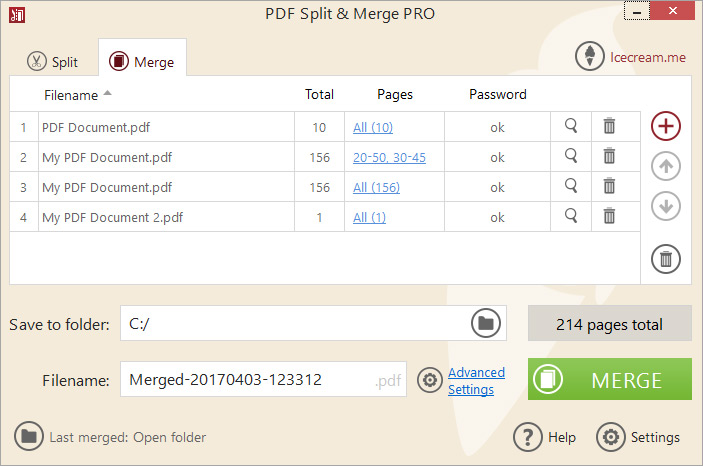Viewport: 703px width, 466px height.
Task: Preview PDF Document.pdf with magnifier icon
Action: pos(571,126)
